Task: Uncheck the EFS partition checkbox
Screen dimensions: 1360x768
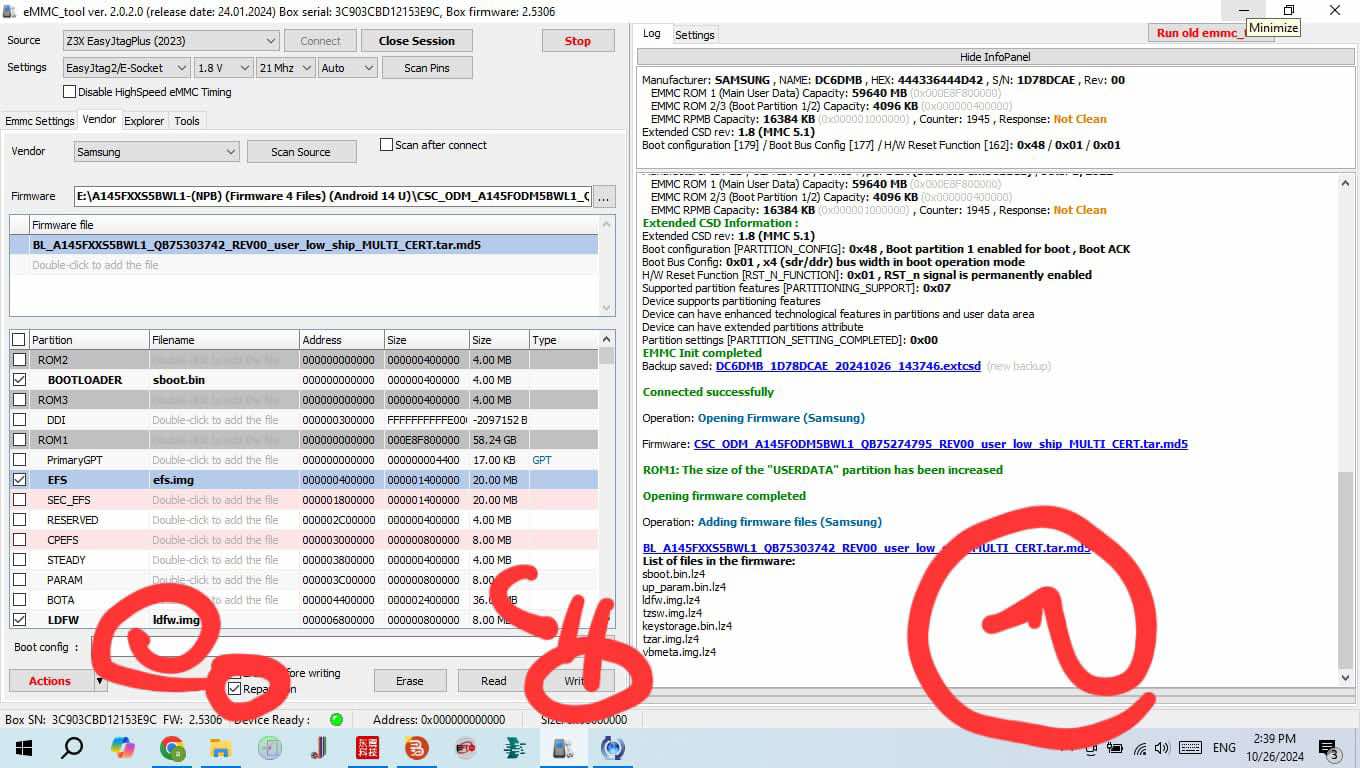Action: 19,480
